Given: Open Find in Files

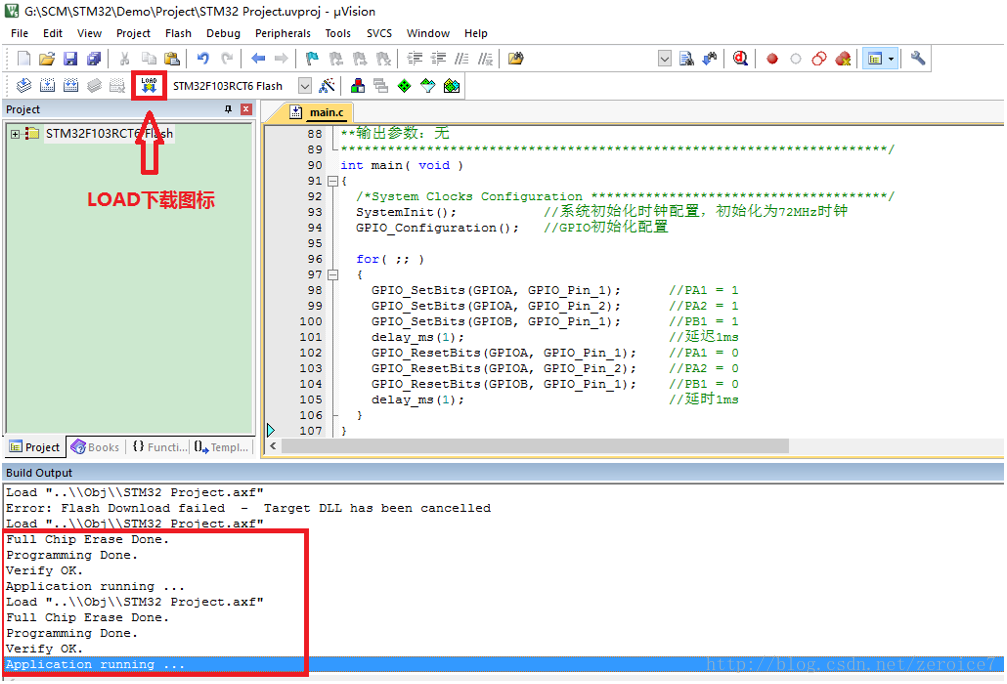Looking at the screenshot, I should pos(516,59).
